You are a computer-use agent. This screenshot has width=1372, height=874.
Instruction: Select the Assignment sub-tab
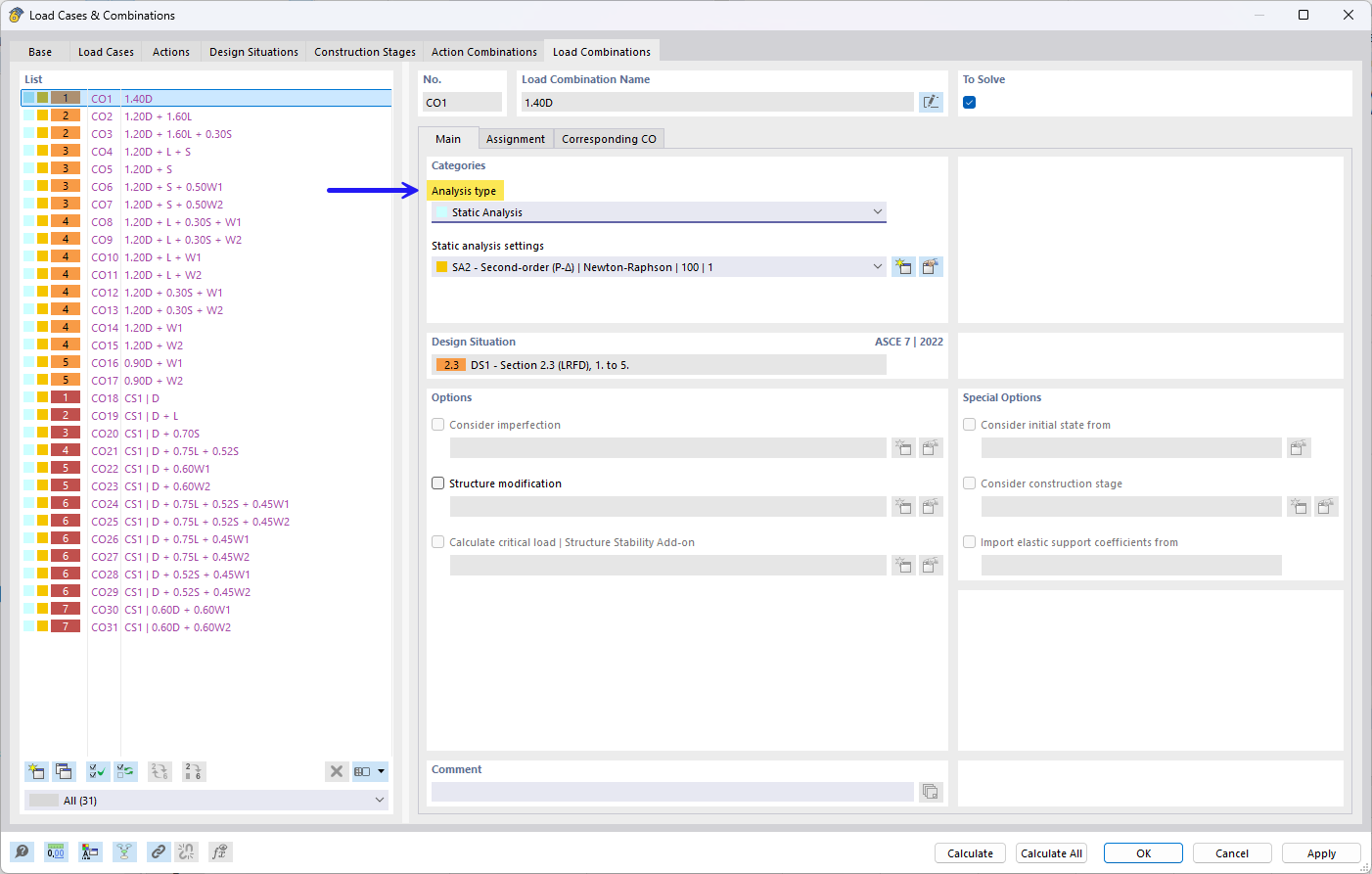pos(516,139)
